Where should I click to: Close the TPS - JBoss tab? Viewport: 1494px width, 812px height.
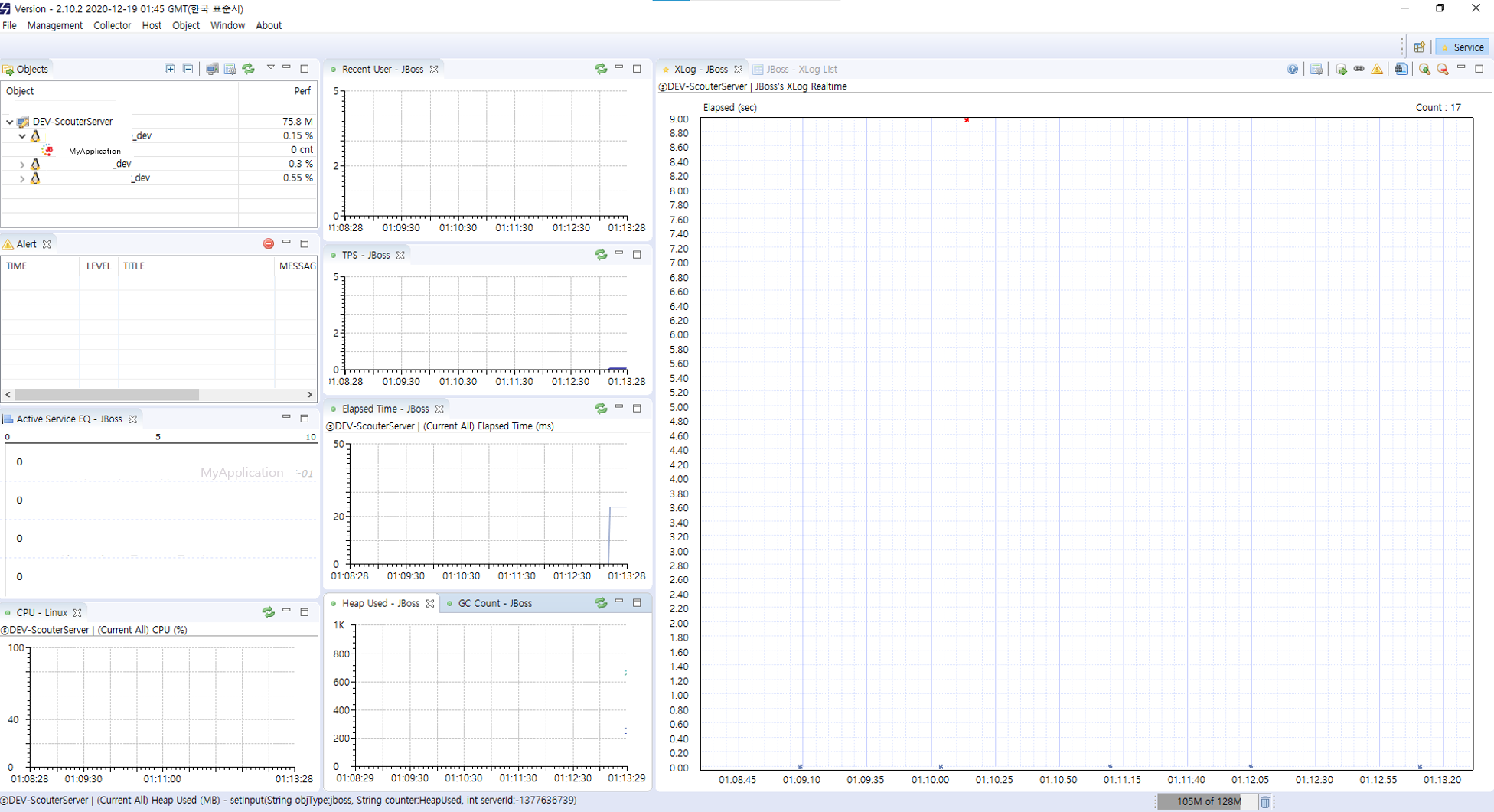click(400, 255)
